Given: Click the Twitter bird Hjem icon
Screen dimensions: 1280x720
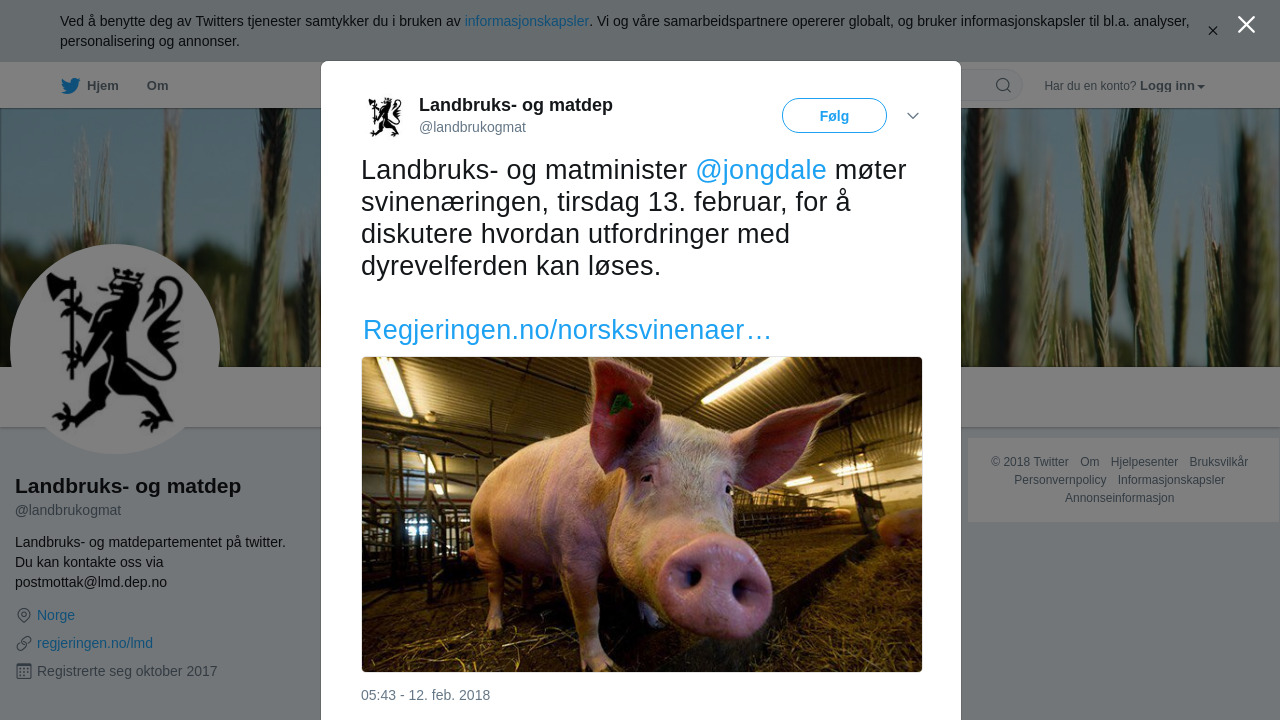Looking at the screenshot, I should 70,86.
